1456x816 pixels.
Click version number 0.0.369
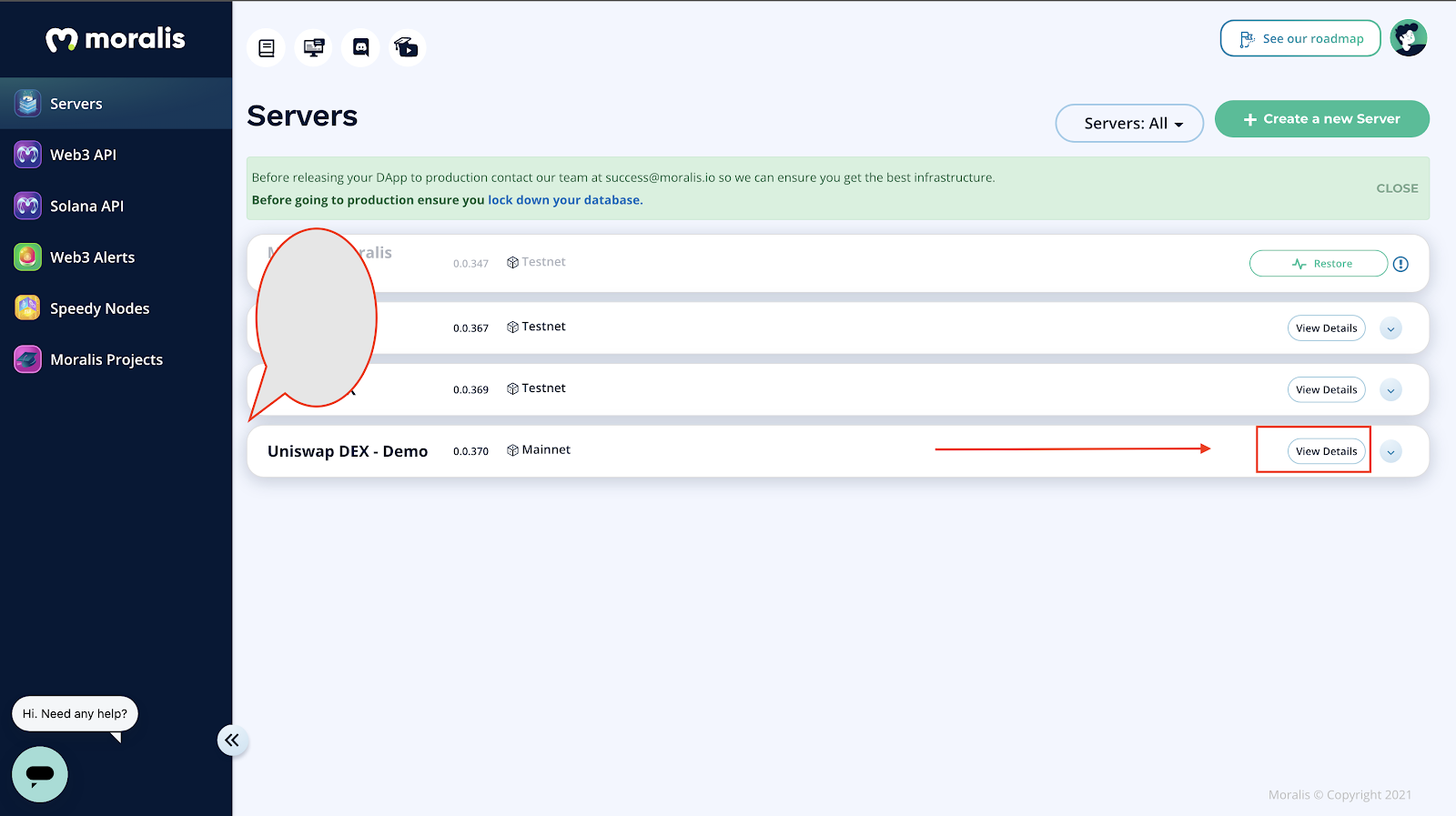point(470,389)
